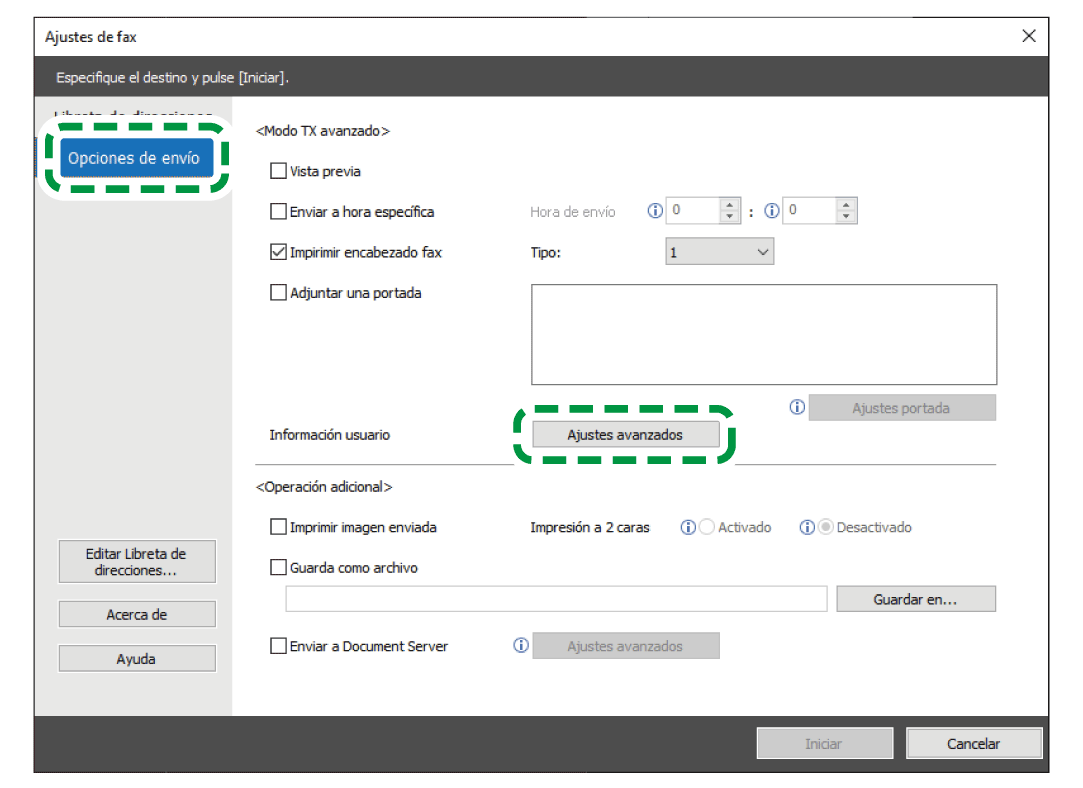Increase the send hour with the up arrow
The width and height of the screenshot is (1083, 788).
pos(730,205)
